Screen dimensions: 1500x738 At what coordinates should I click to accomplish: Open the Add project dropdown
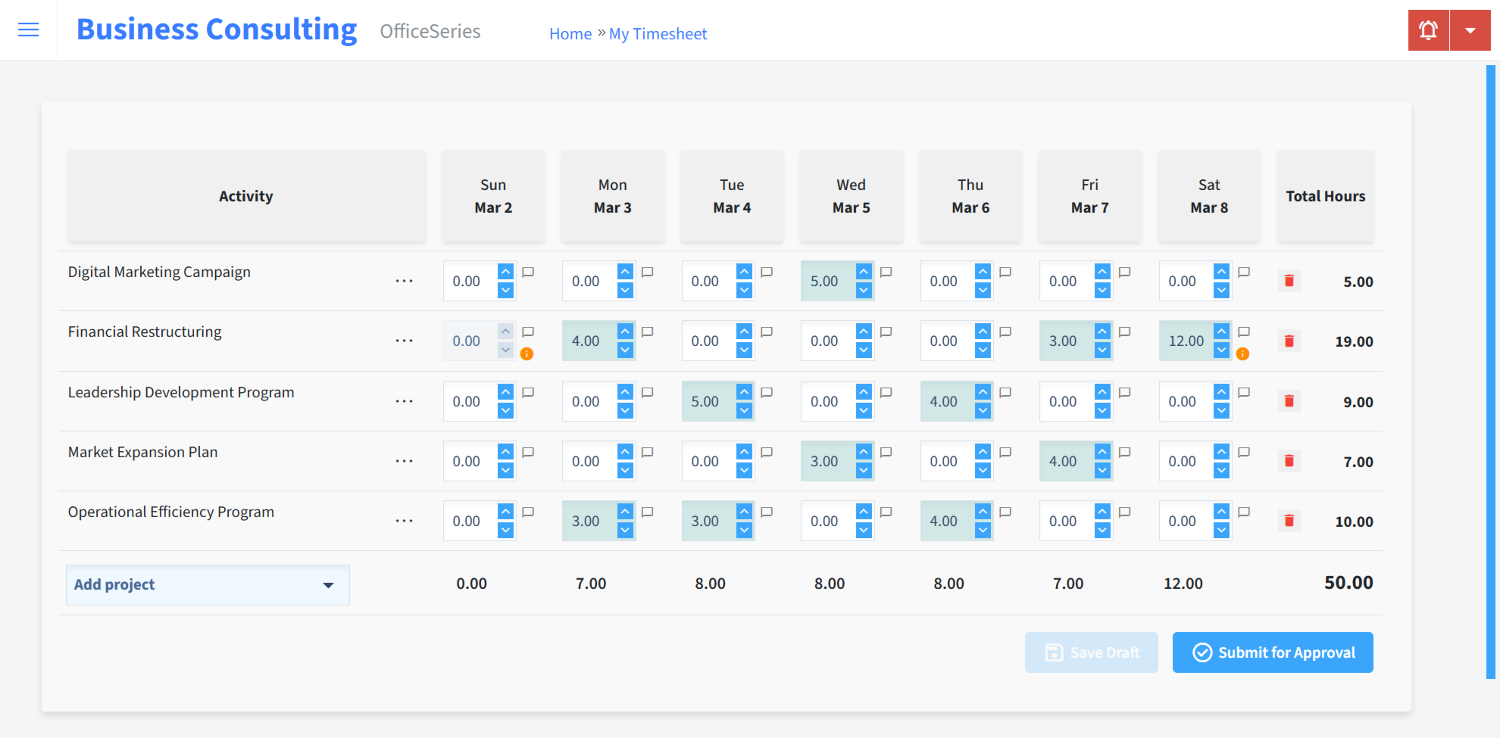pyautogui.click(x=207, y=585)
